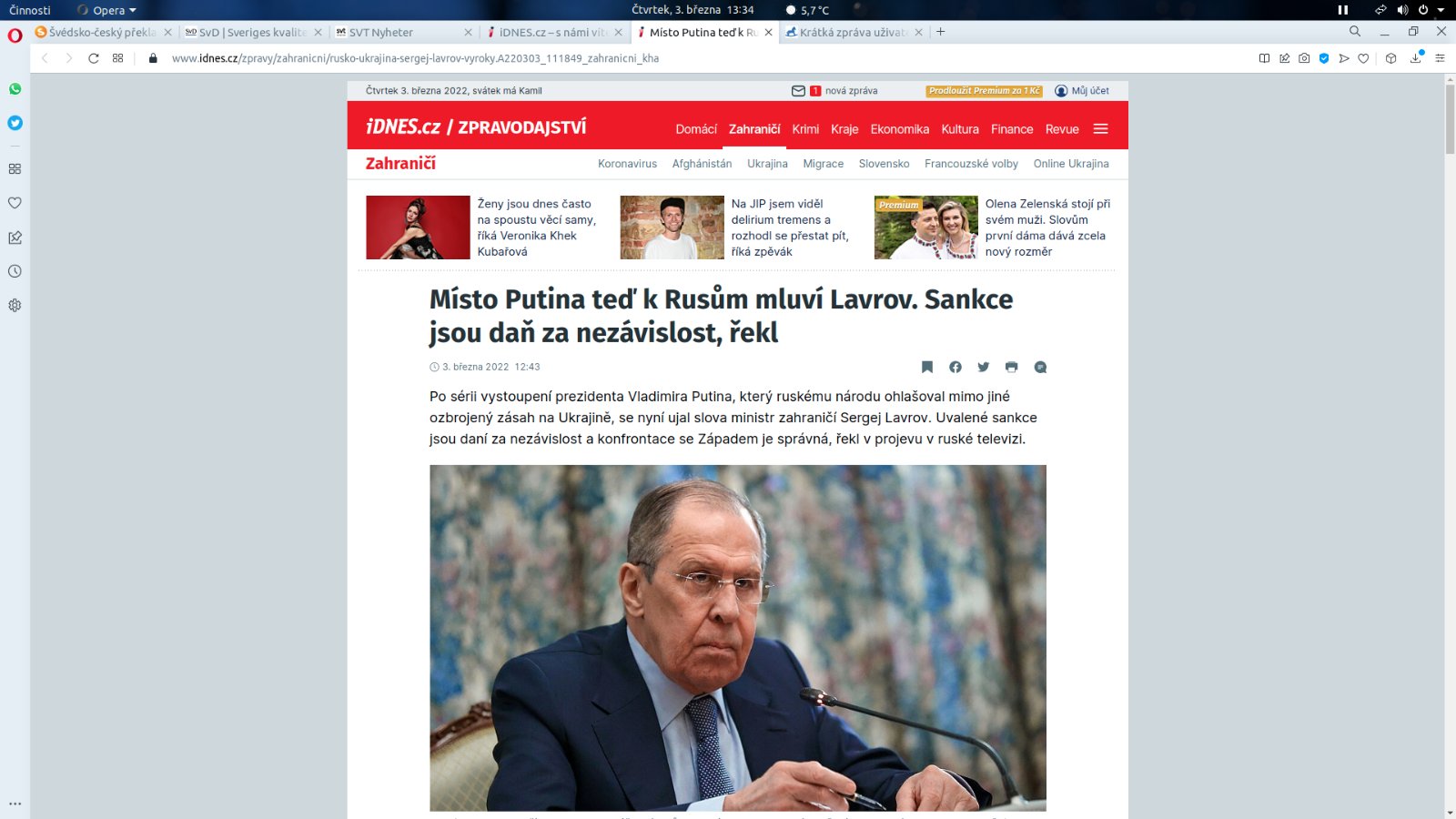This screenshot has width=1456, height=819.
Task: Share article on Facebook
Action: pyautogui.click(x=955, y=367)
